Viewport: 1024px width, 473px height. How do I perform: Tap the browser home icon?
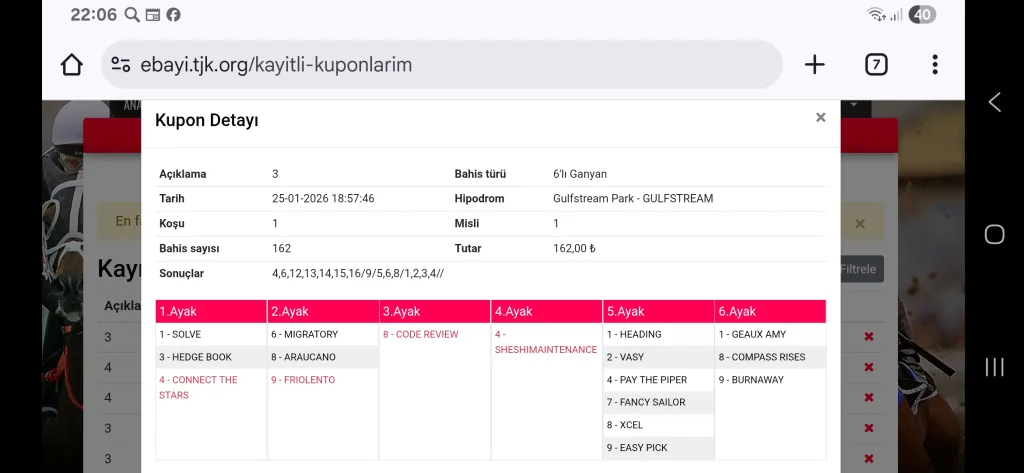click(x=72, y=65)
